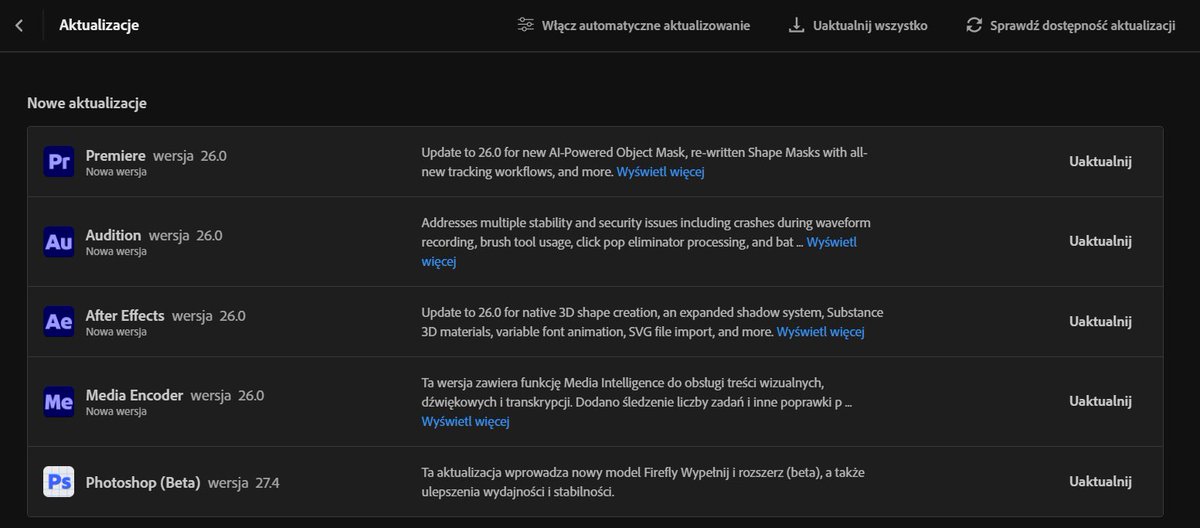Go back using the left chevron arrow
Image resolution: width=1200 pixels, height=528 pixels.
19,25
